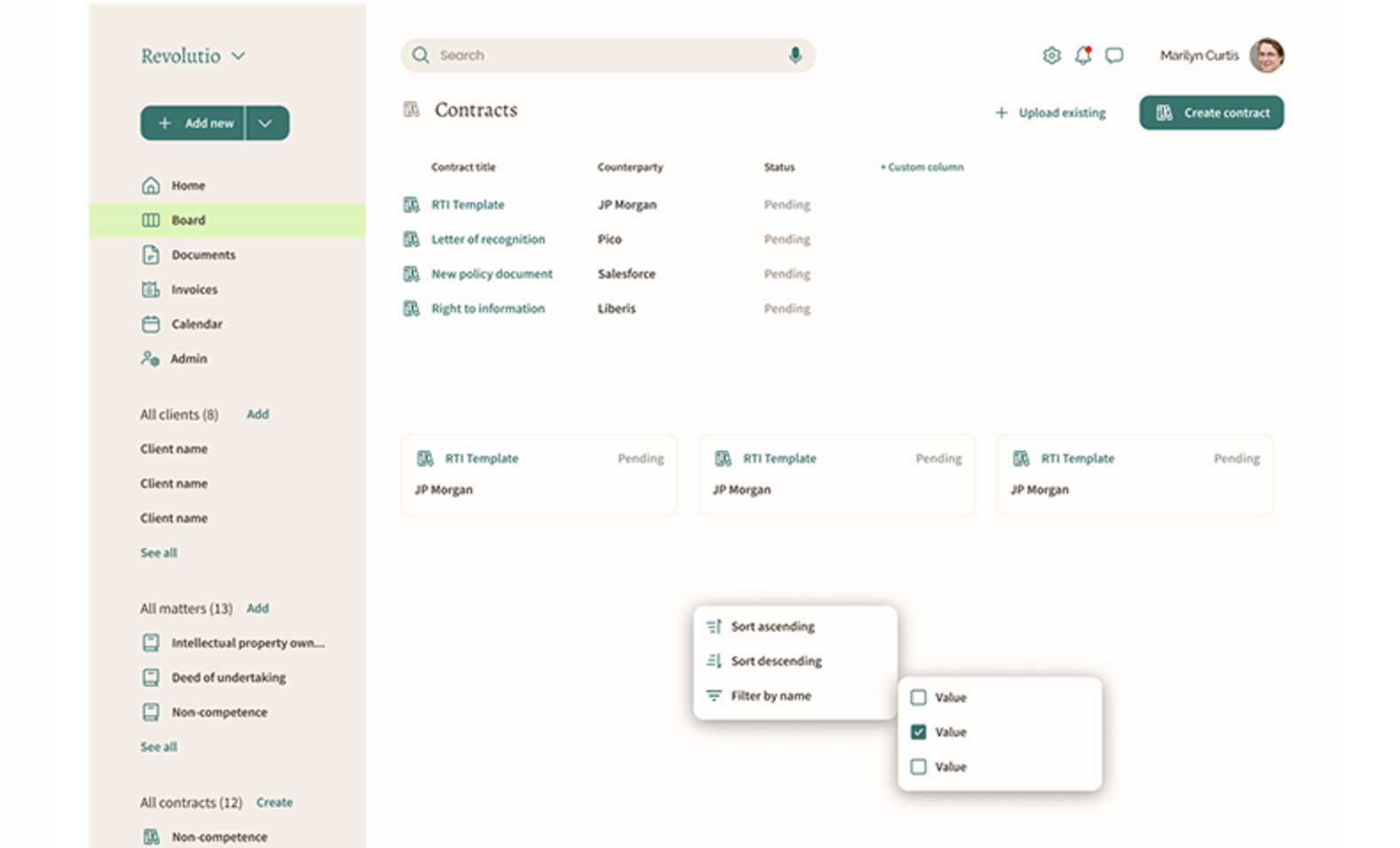The width and height of the screenshot is (1400, 848).
Task: Click the Deed of undertaking matter icon
Action: coord(152,678)
